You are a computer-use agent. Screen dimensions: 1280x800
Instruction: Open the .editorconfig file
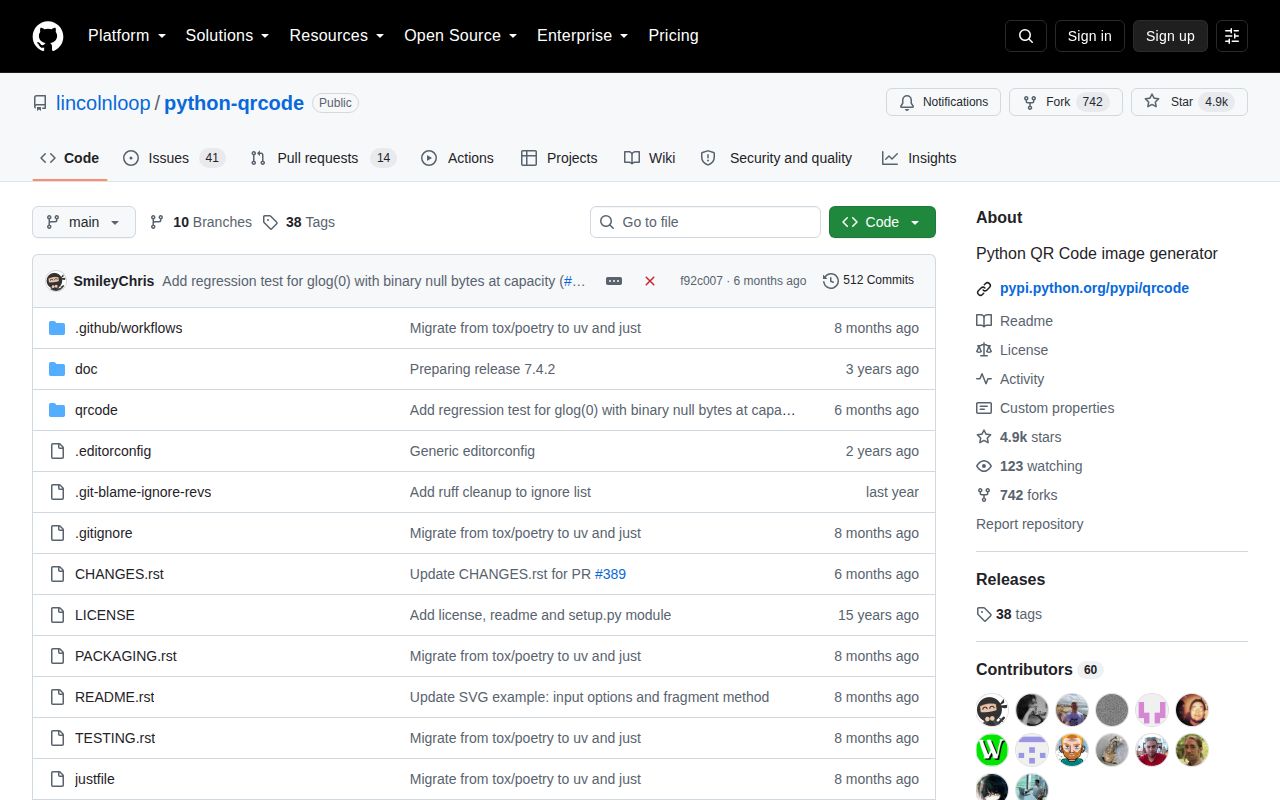(113, 451)
